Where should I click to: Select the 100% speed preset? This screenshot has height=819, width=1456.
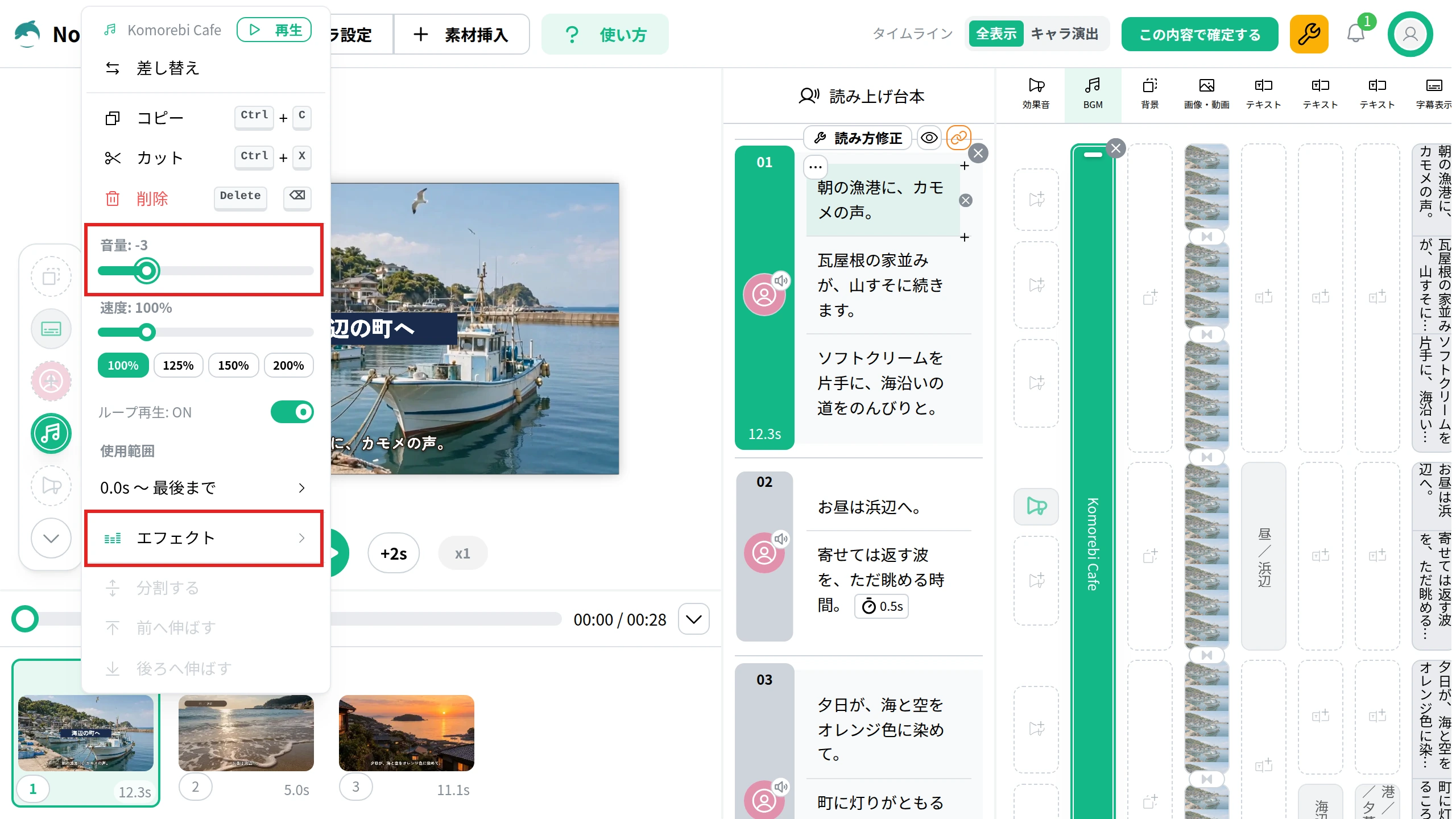[123, 365]
